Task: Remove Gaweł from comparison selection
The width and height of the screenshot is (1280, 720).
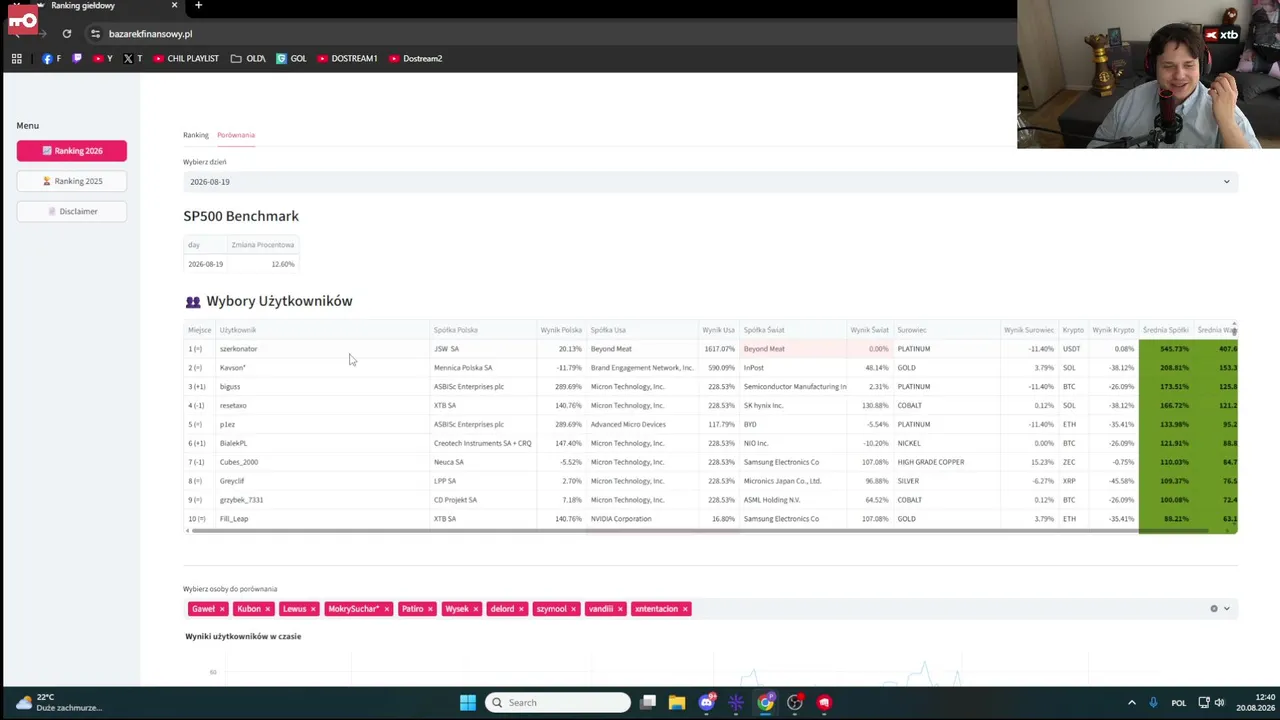Action: (222, 609)
